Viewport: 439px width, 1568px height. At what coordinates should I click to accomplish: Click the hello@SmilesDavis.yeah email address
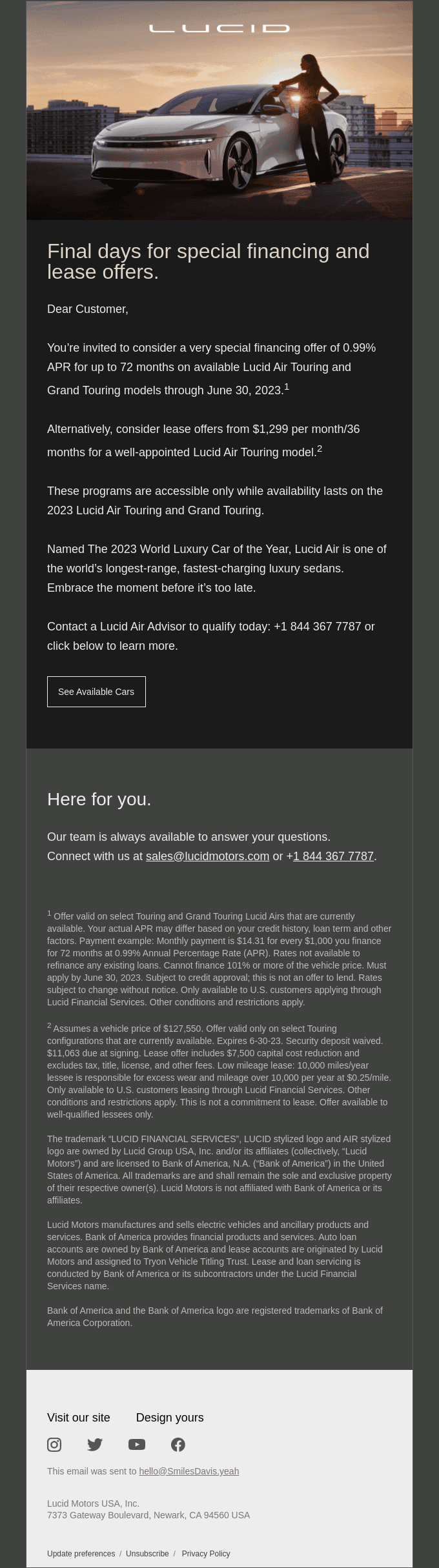[189, 1471]
